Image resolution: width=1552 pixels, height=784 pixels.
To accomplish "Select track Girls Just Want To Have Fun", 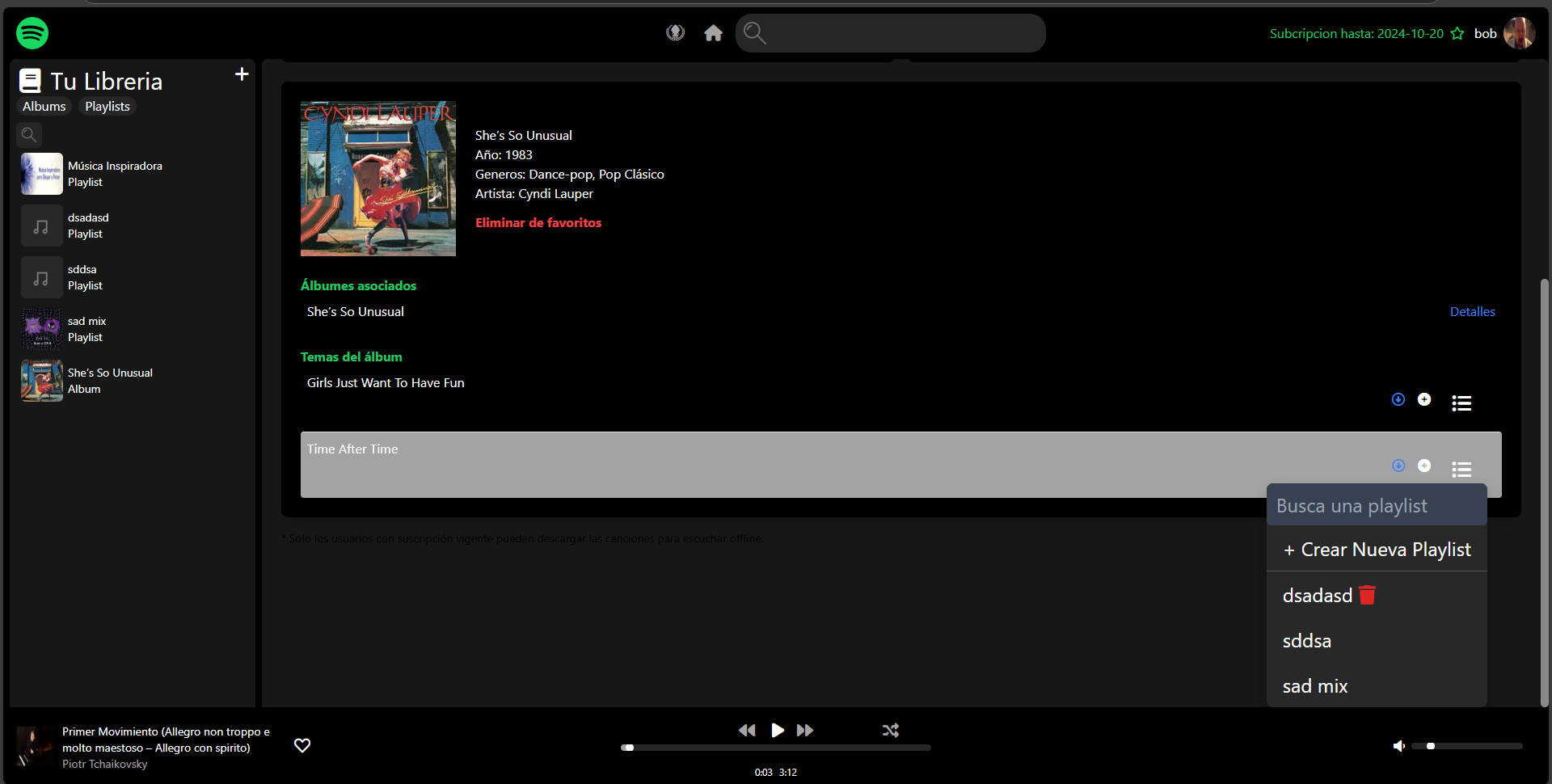I will pyautogui.click(x=386, y=383).
